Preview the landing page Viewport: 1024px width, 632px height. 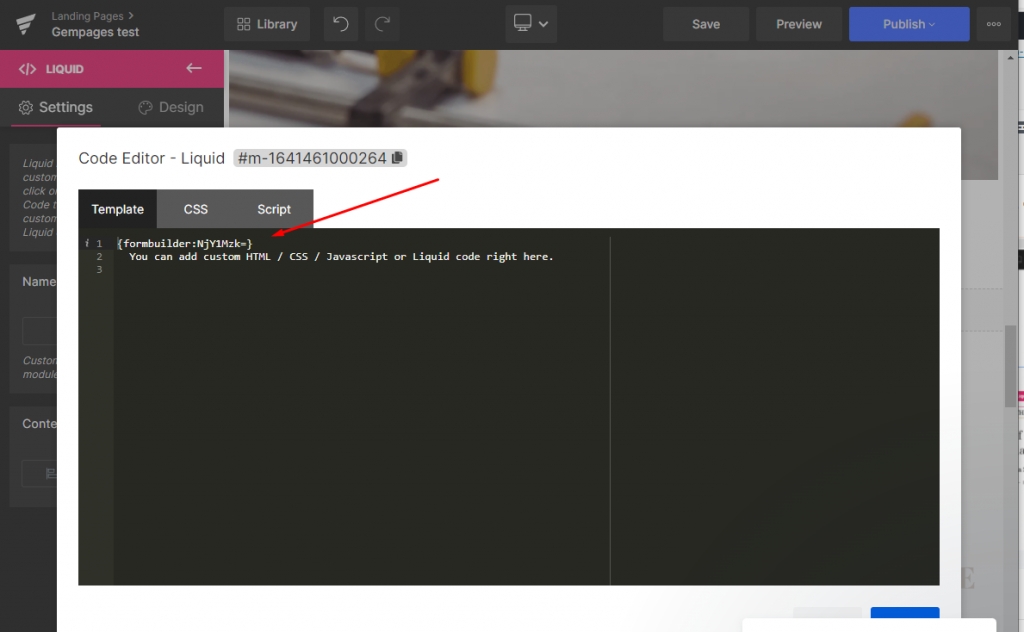point(799,24)
